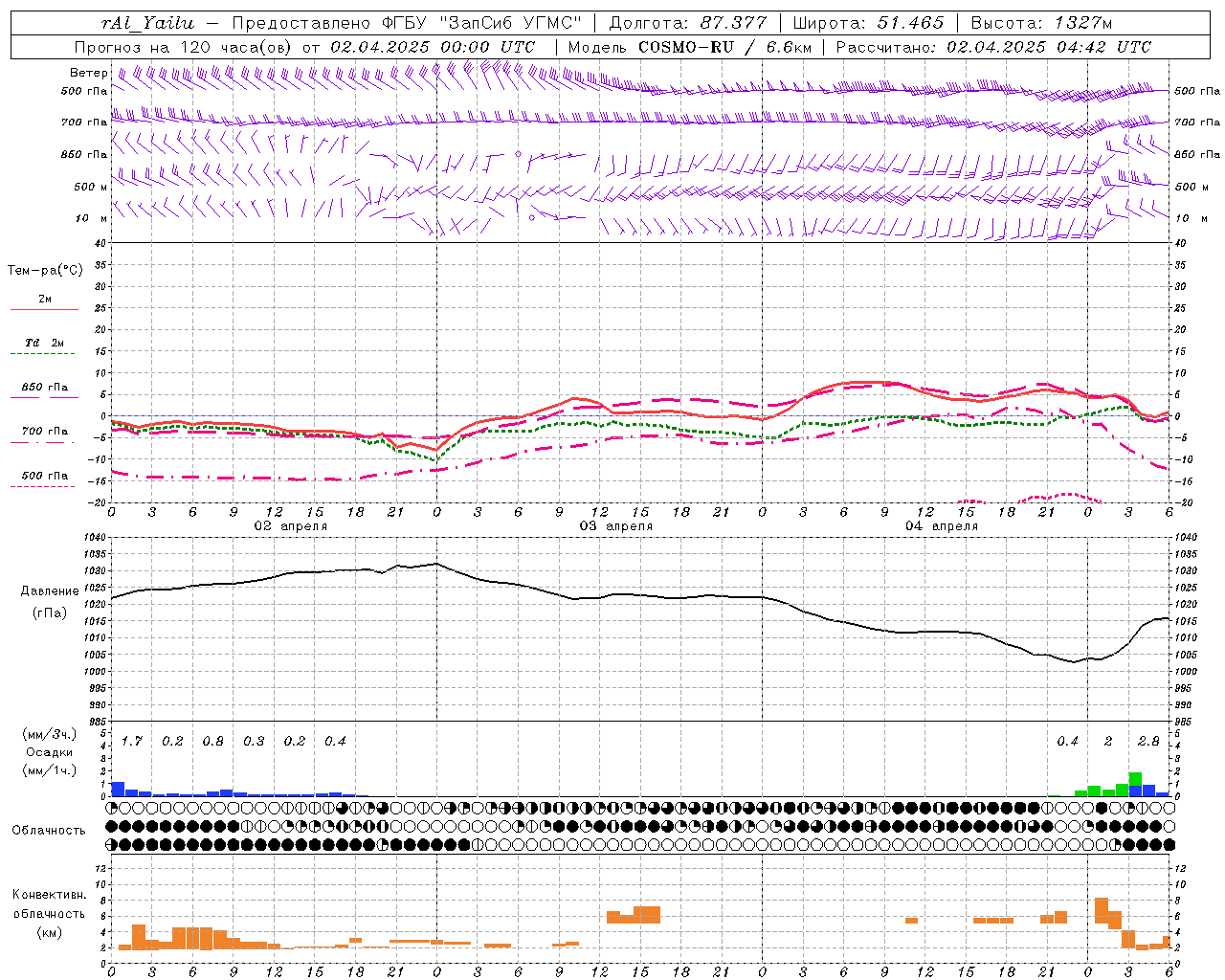This screenshot has height=980, width=1225.
Task: Click the date label 04 апреля
Action: click(x=942, y=525)
